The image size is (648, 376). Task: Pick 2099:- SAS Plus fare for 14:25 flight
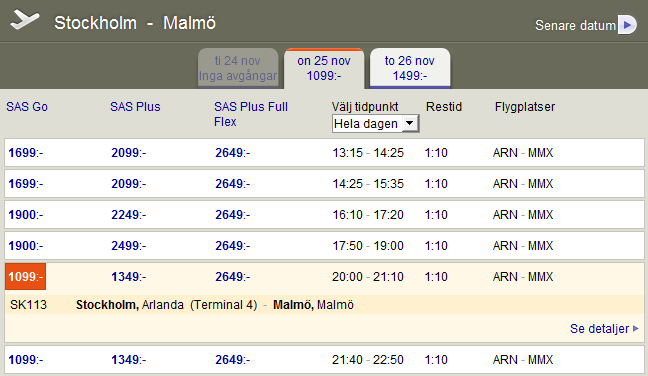point(129,184)
